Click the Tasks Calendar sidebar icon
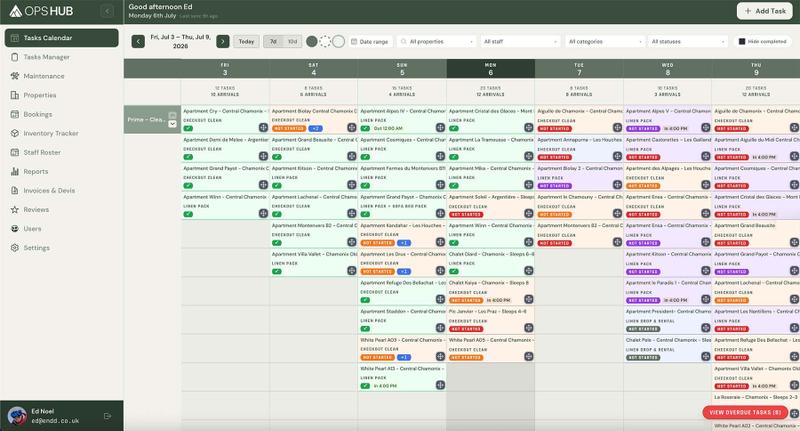 [15, 38]
